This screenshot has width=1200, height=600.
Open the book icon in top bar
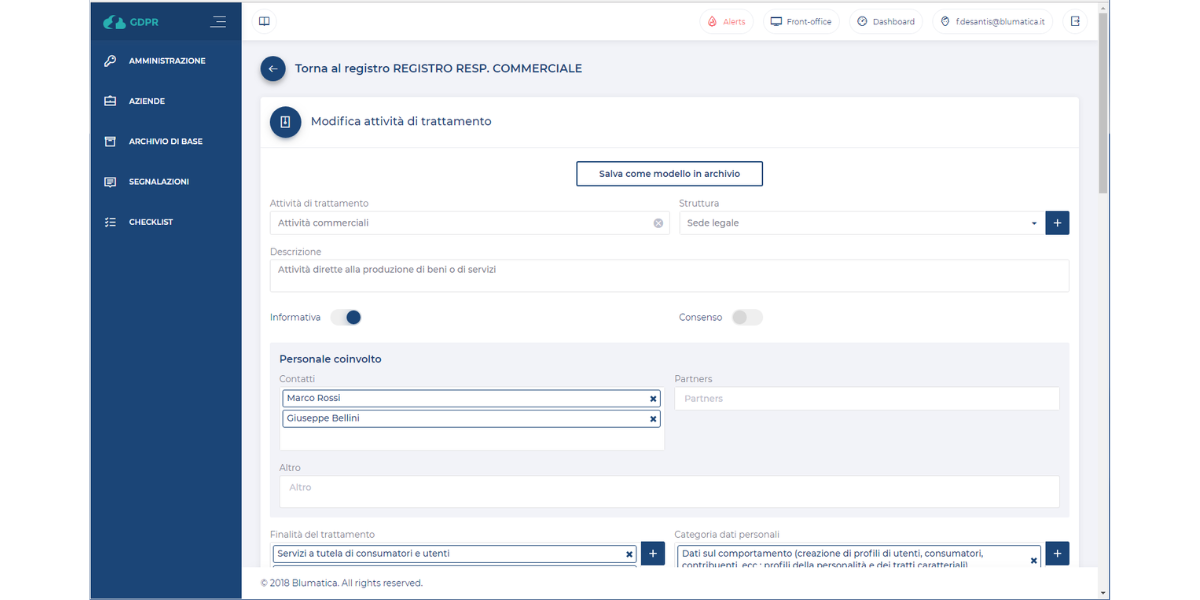coord(264,21)
